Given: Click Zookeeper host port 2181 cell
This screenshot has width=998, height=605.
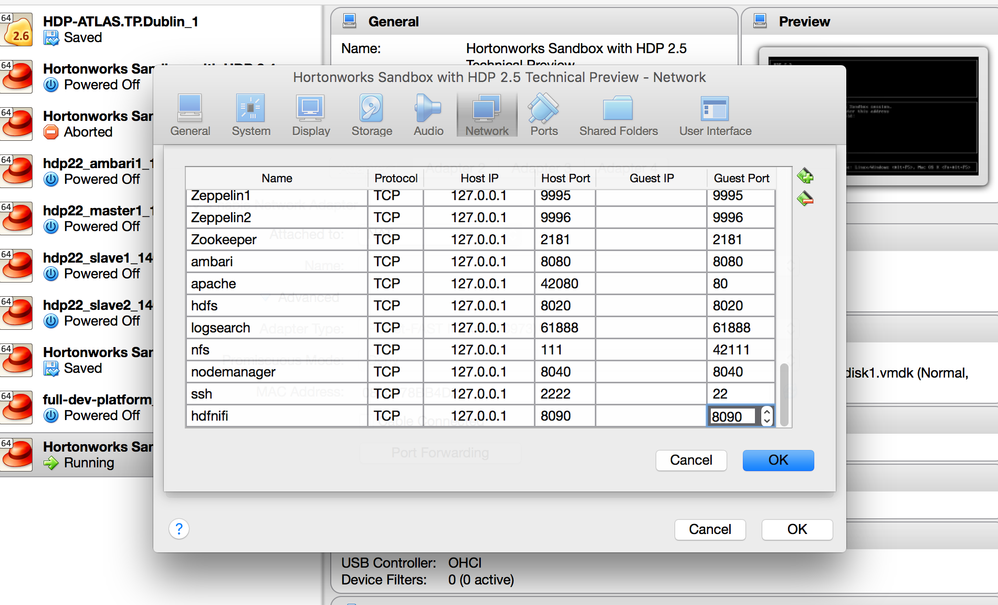Looking at the screenshot, I should click(x=565, y=240).
